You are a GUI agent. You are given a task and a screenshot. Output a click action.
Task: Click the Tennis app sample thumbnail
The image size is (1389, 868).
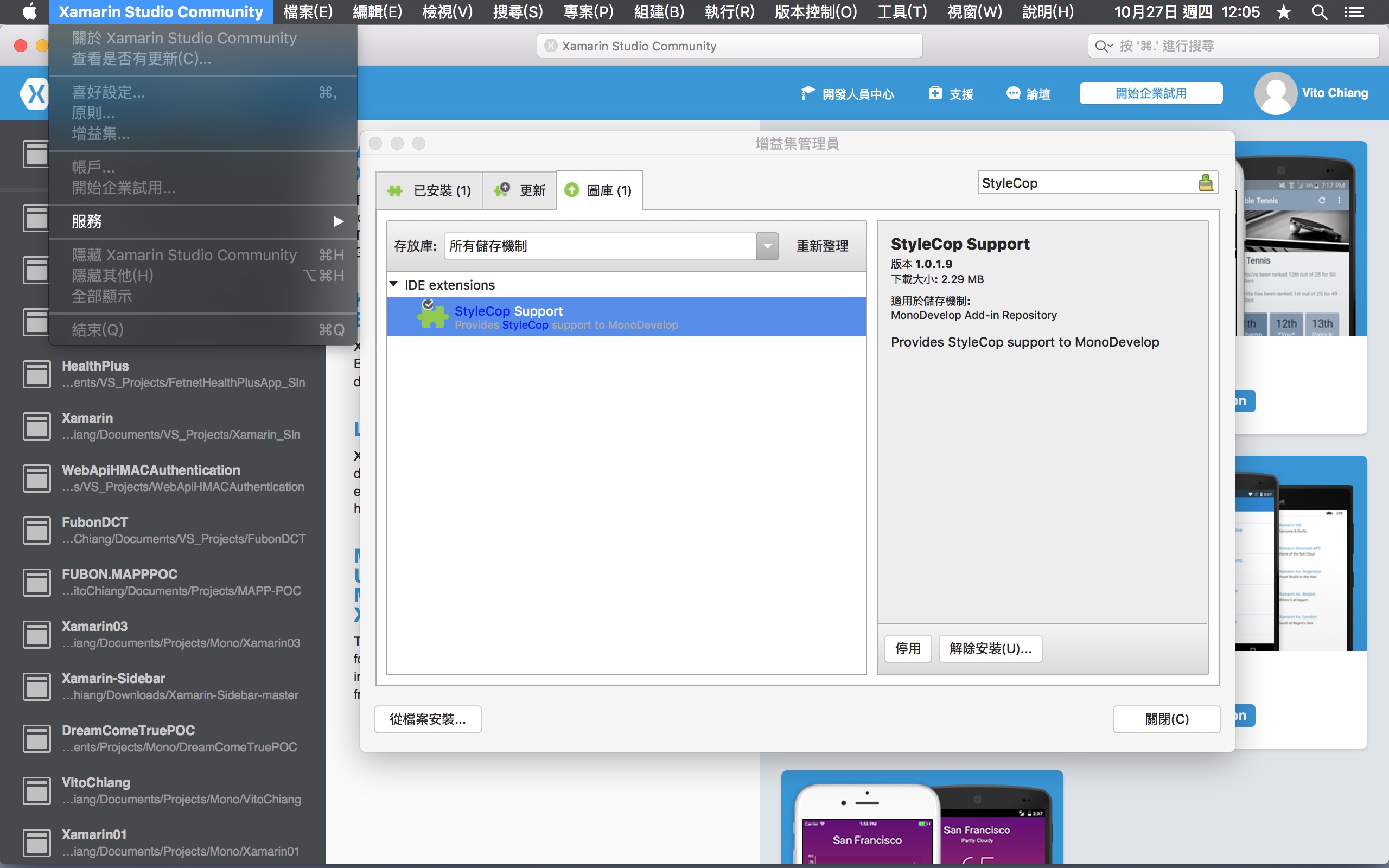[x=1301, y=239]
